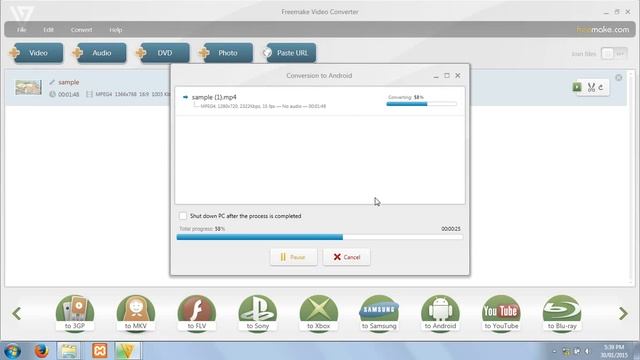Open the Convert menu
Image resolution: width=640 pixels, height=360 pixels.
81,30
